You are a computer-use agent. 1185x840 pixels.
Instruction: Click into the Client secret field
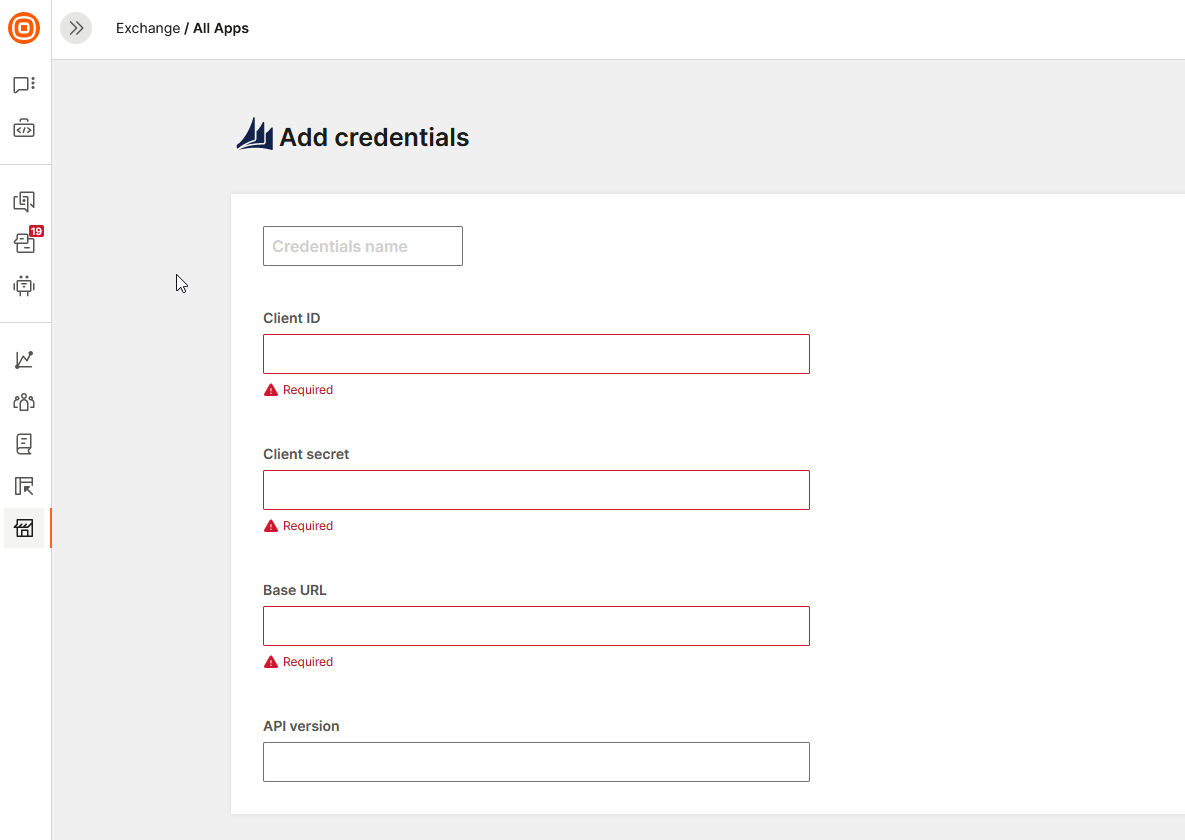pyautogui.click(x=536, y=490)
